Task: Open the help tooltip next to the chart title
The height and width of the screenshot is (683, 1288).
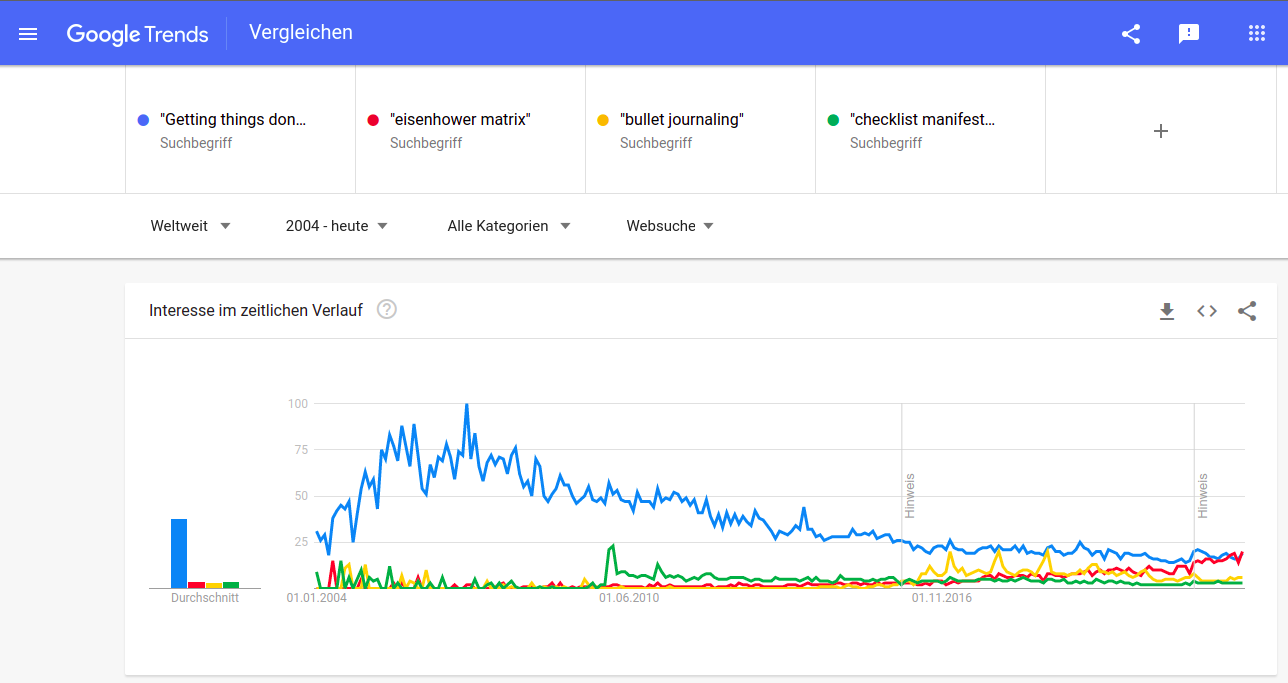Action: pos(386,310)
